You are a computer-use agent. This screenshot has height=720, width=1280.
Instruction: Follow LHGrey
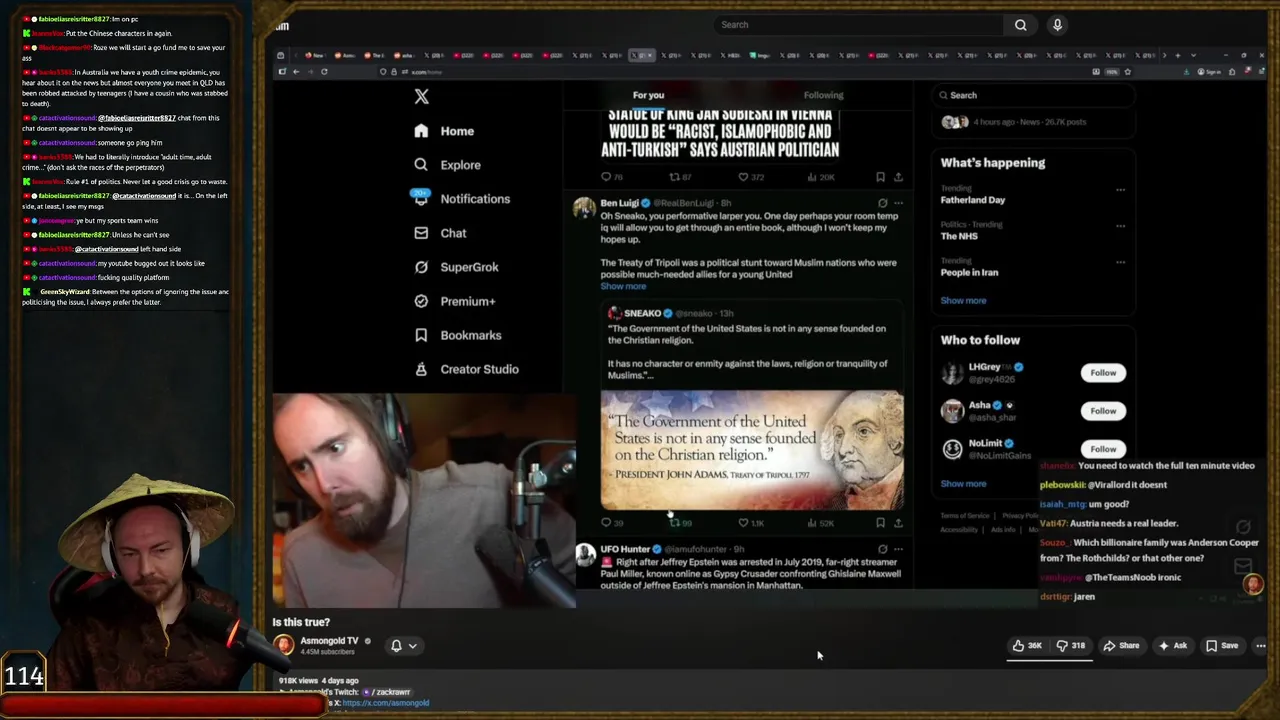(x=1103, y=372)
